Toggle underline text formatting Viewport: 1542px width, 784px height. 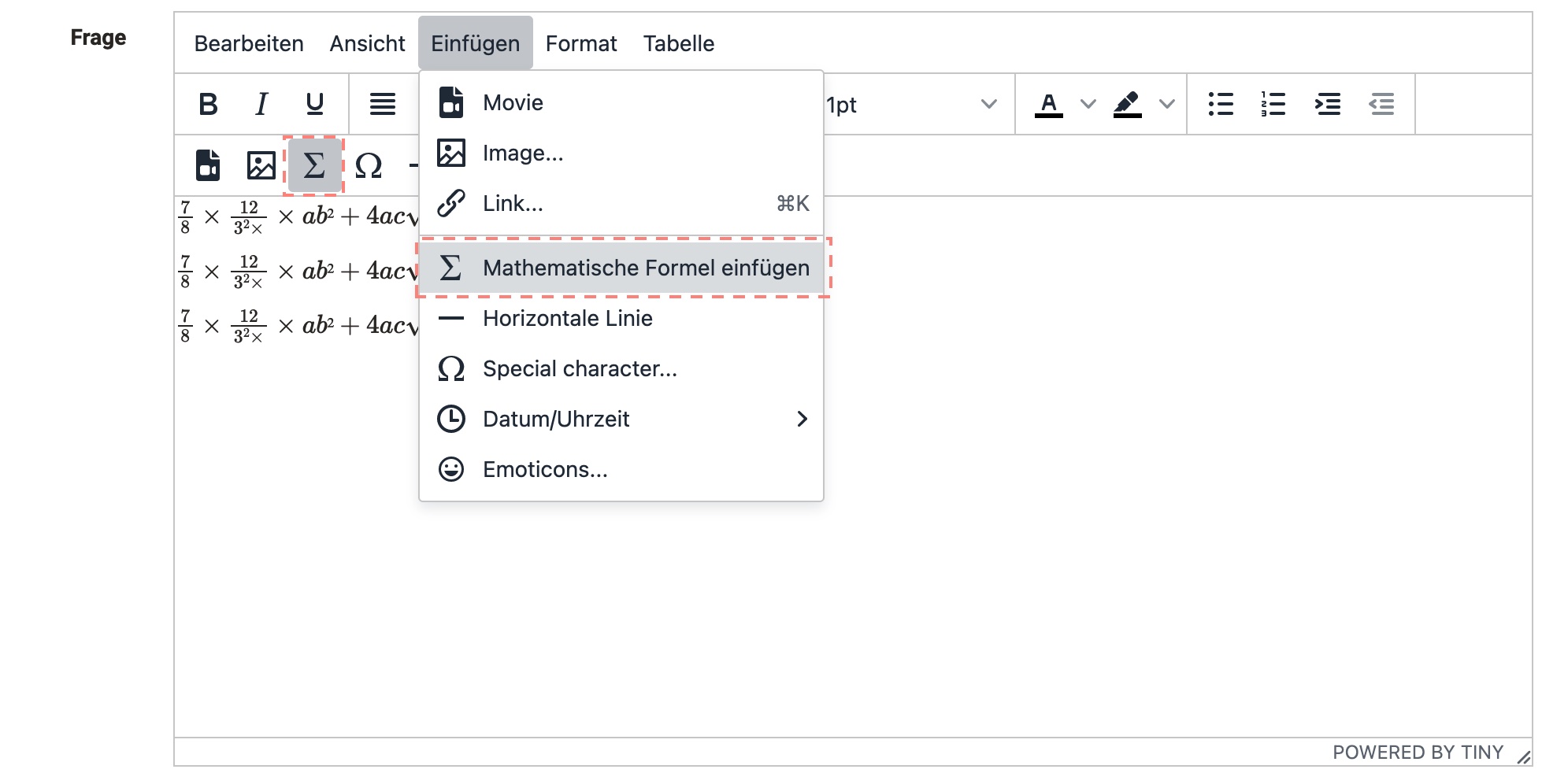(x=313, y=104)
